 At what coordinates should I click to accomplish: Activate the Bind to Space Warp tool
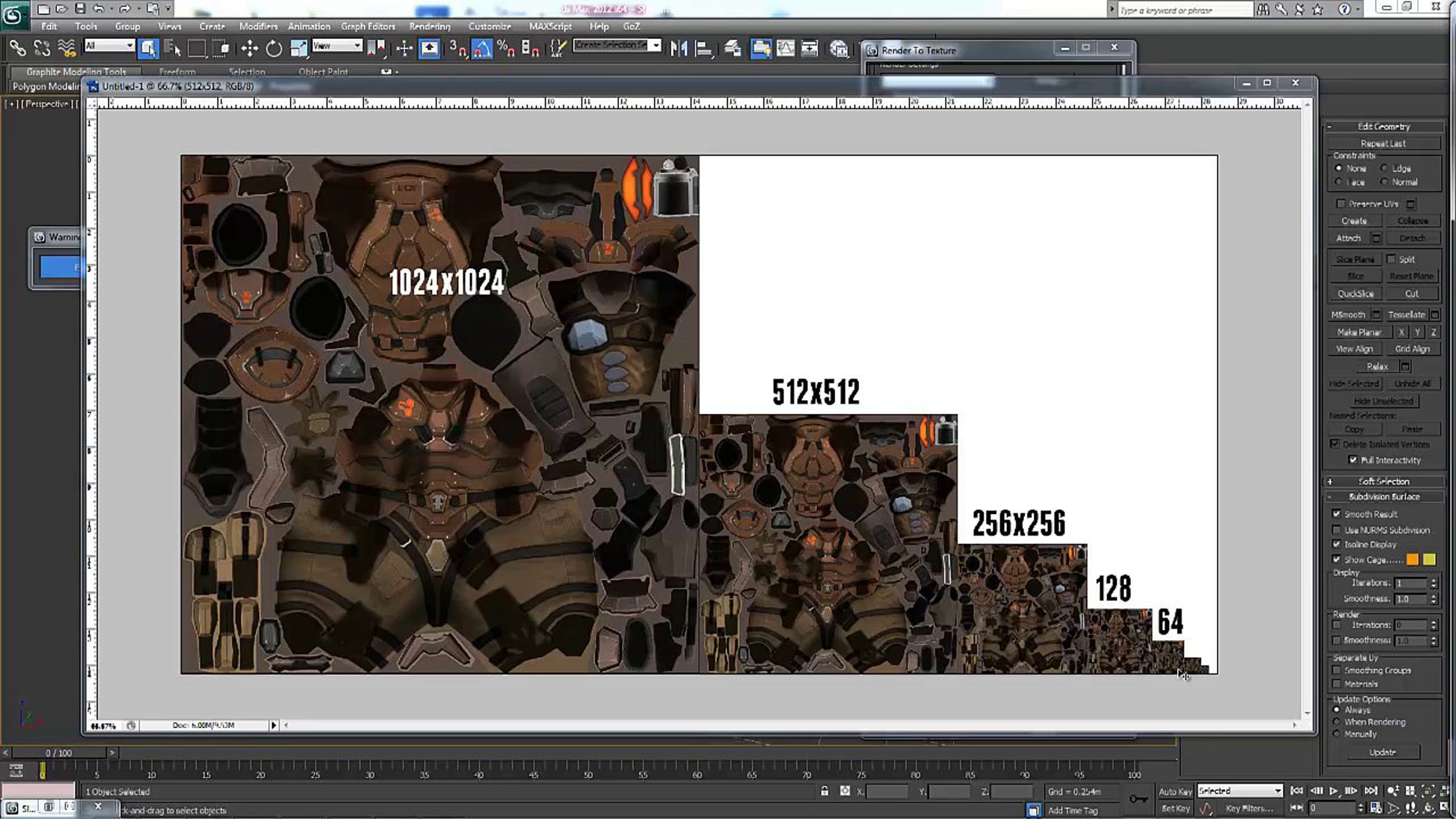click(x=66, y=48)
